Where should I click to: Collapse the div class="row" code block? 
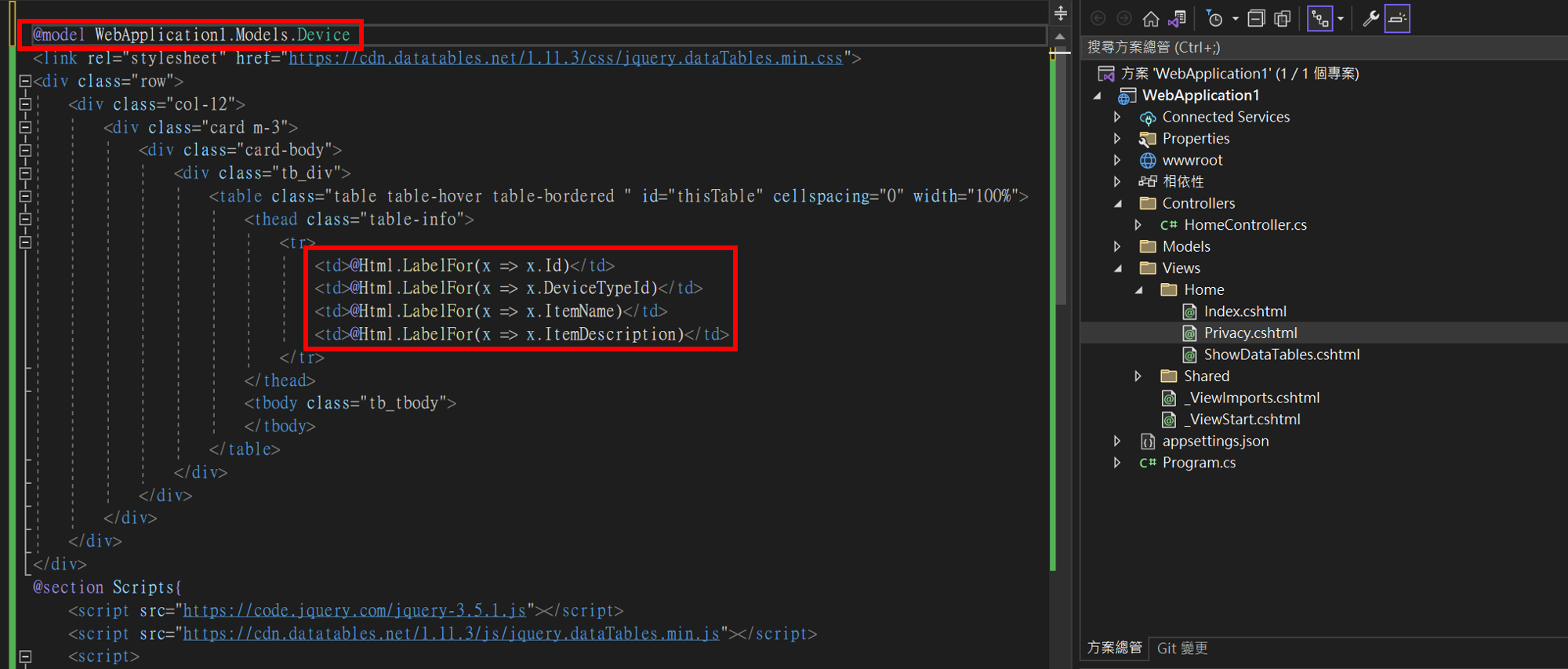click(x=25, y=81)
